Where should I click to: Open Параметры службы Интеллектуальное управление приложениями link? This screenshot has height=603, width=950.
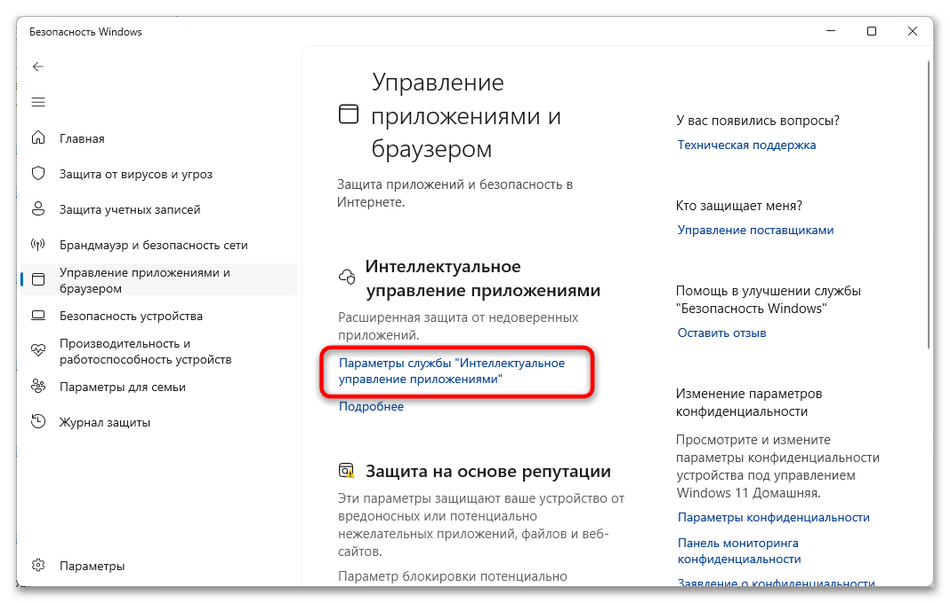coord(451,371)
